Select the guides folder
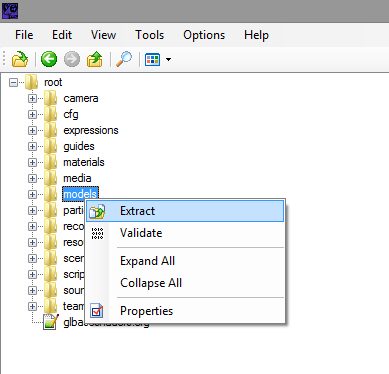 pyautogui.click(x=79, y=146)
